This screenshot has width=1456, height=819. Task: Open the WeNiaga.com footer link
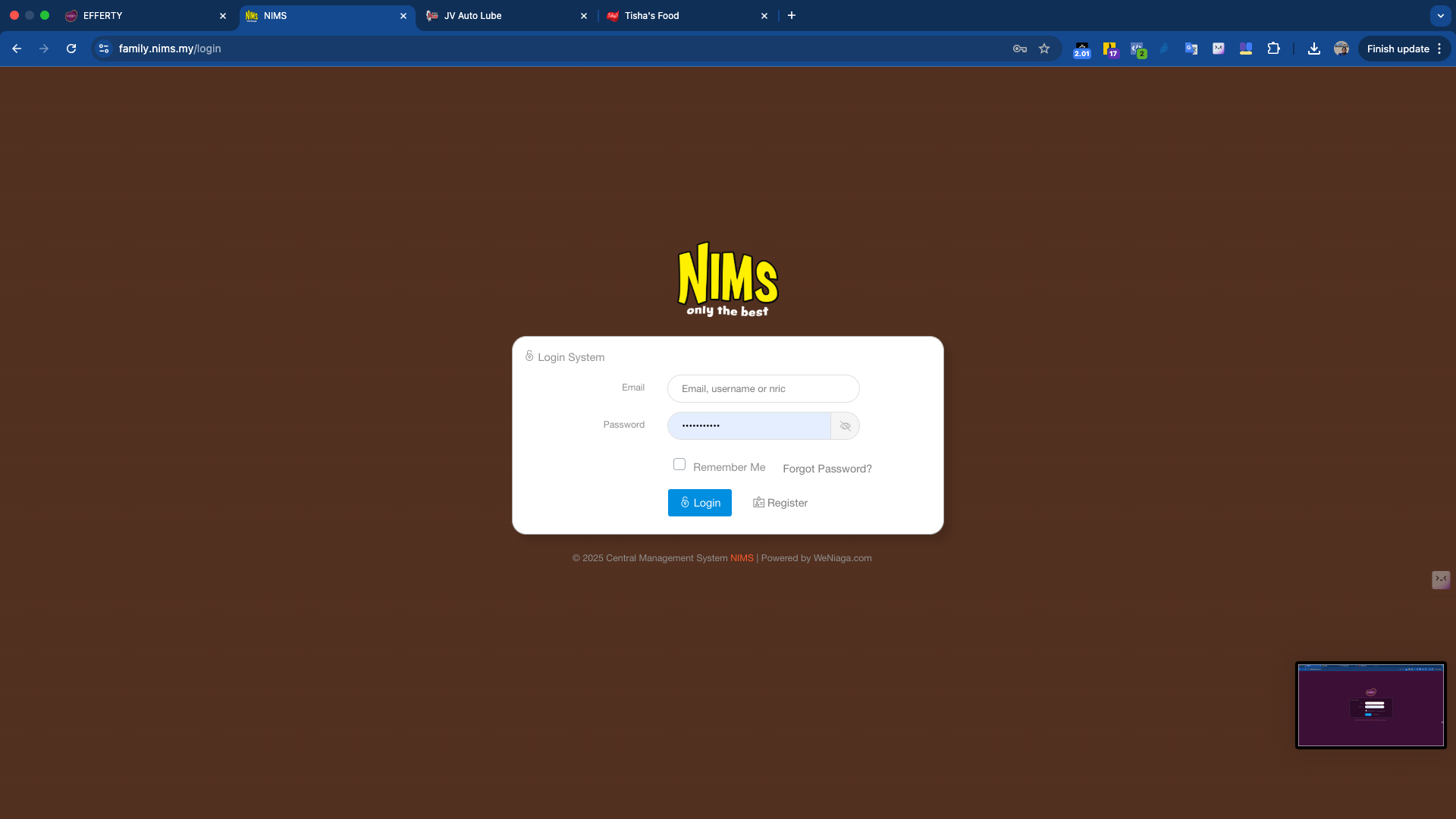point(843,558)
